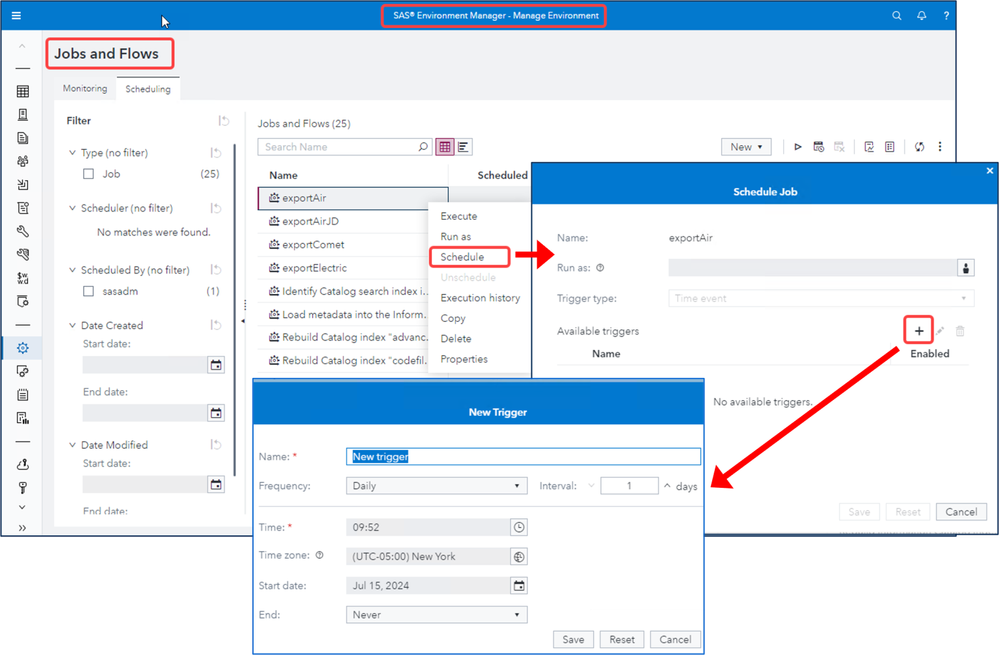Click the Run as info help icon
999x655 pixels.
600,268
